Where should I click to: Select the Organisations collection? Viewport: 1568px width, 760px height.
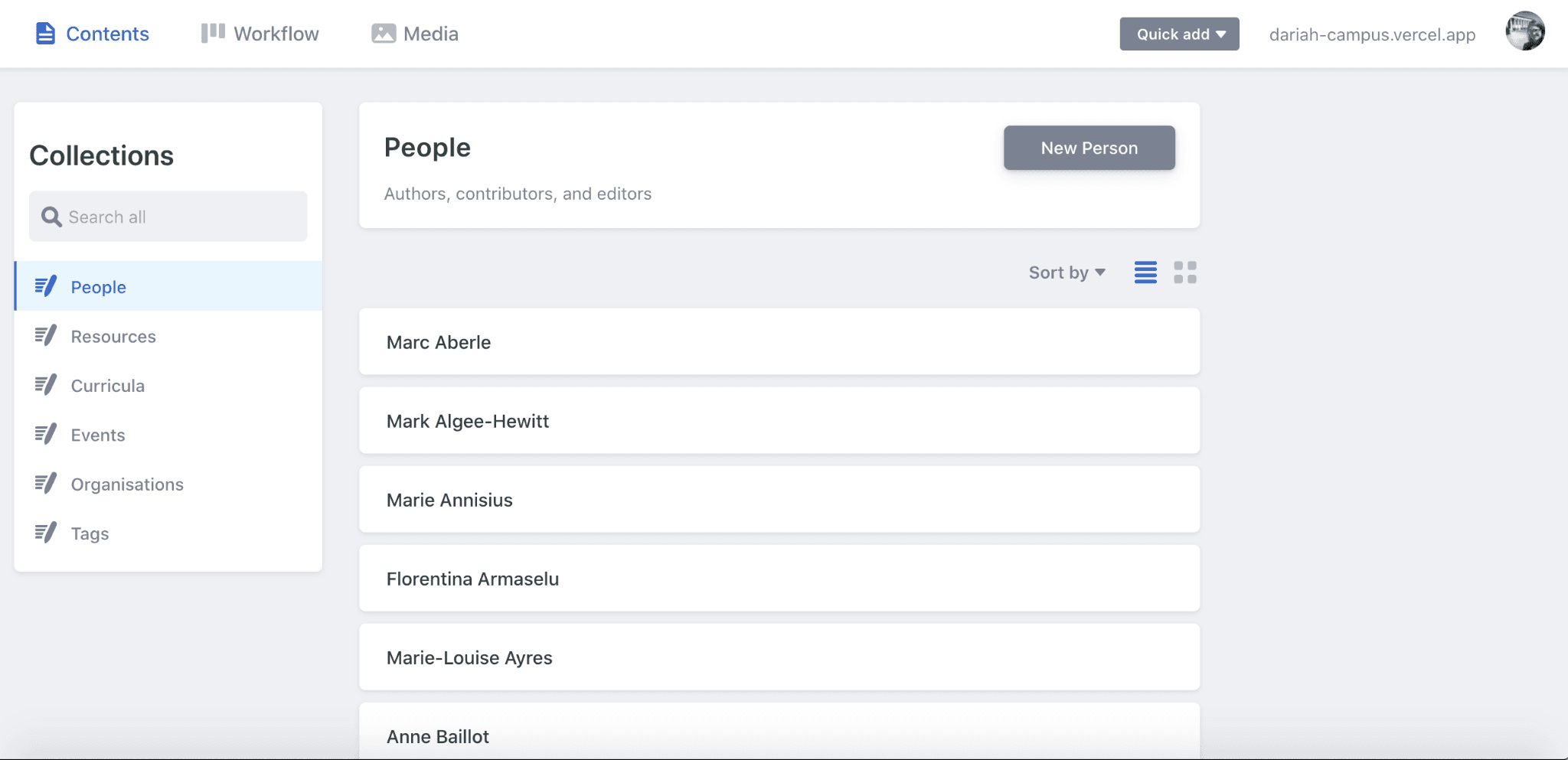pyautogui.click(x=127, y=484)
